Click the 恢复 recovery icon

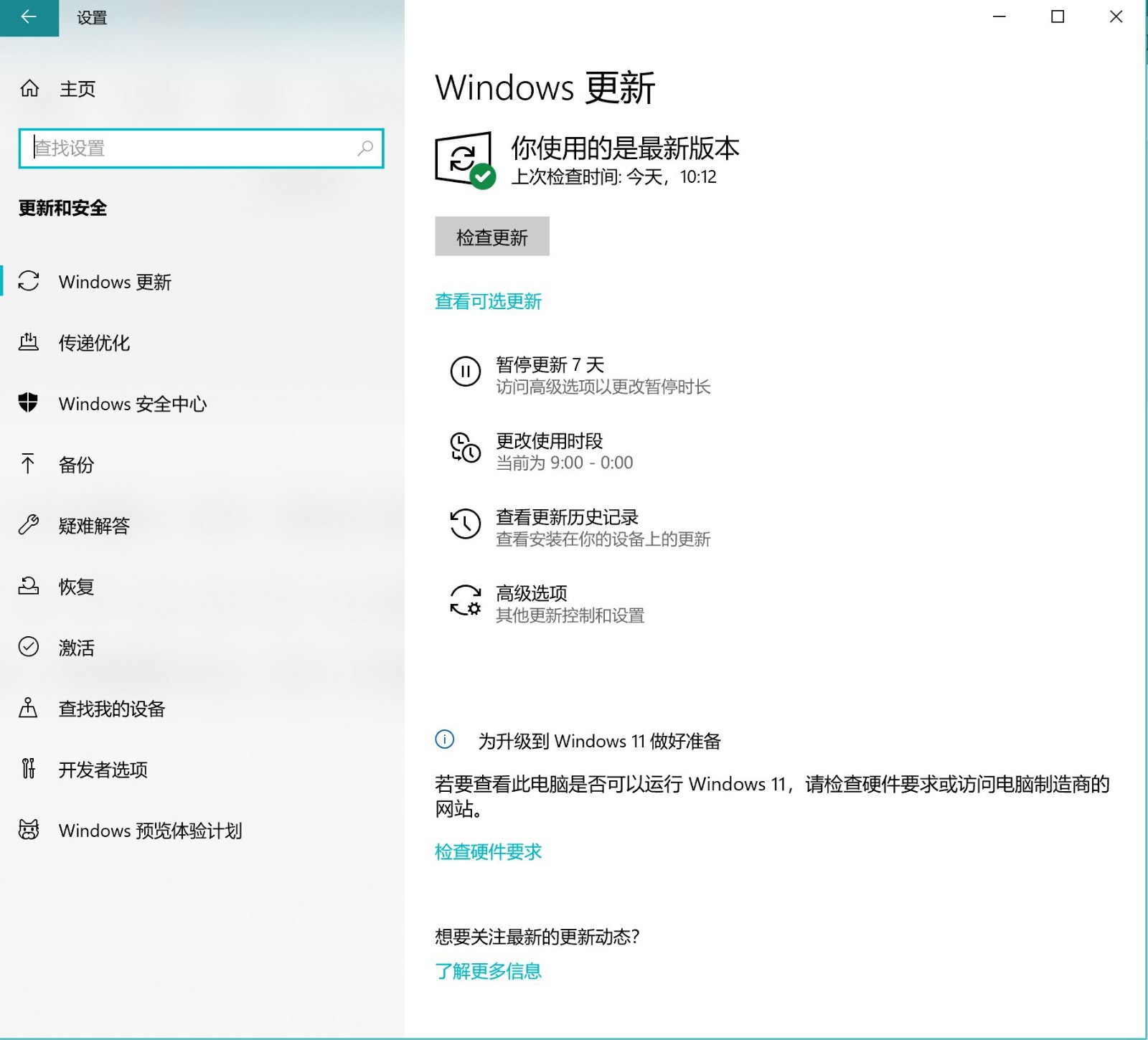pyautogui.click(x=29, y=586)
